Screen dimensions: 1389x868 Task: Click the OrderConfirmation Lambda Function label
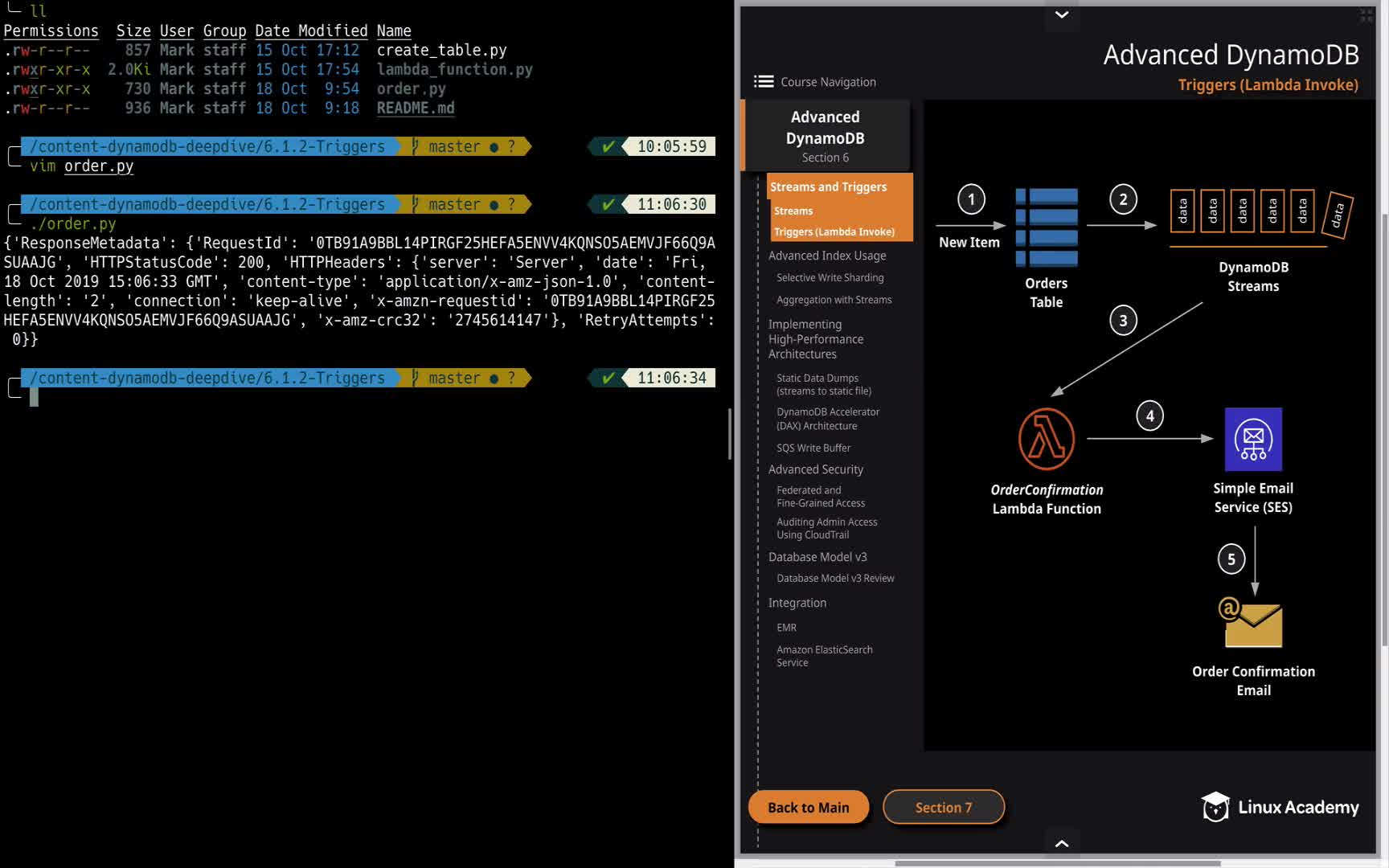pos(1047,499)
